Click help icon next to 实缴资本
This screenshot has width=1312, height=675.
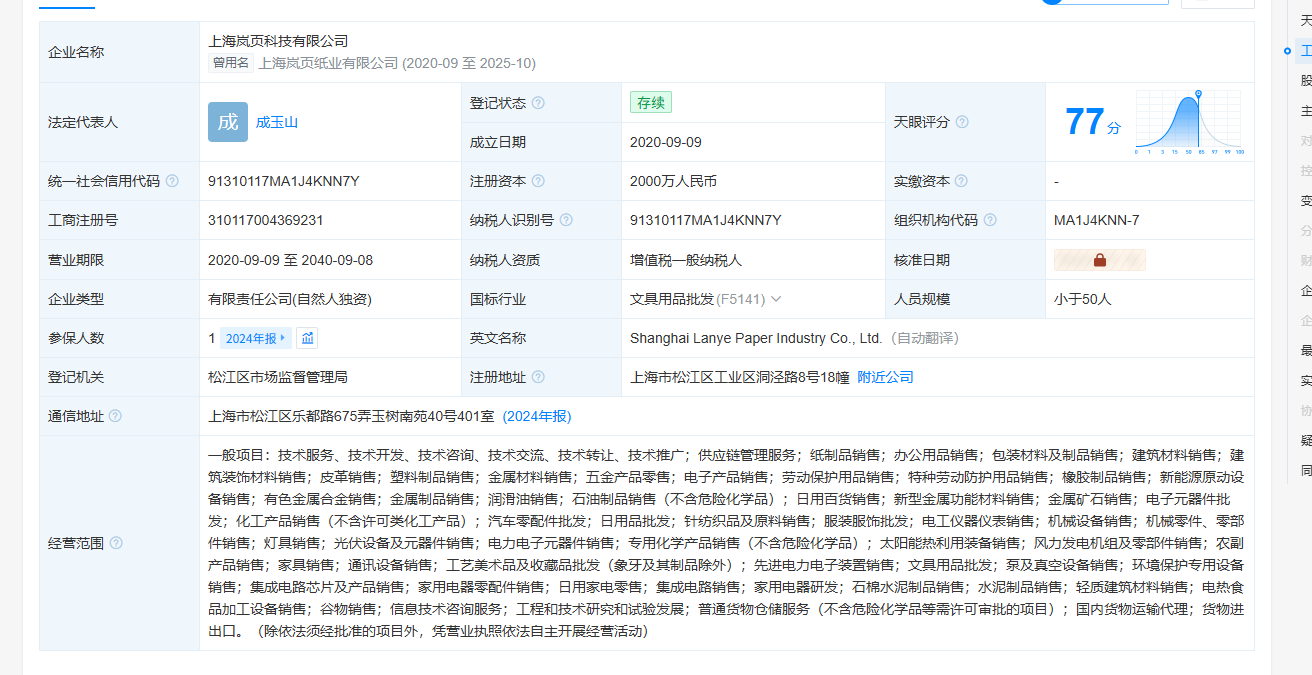[961, 181]
